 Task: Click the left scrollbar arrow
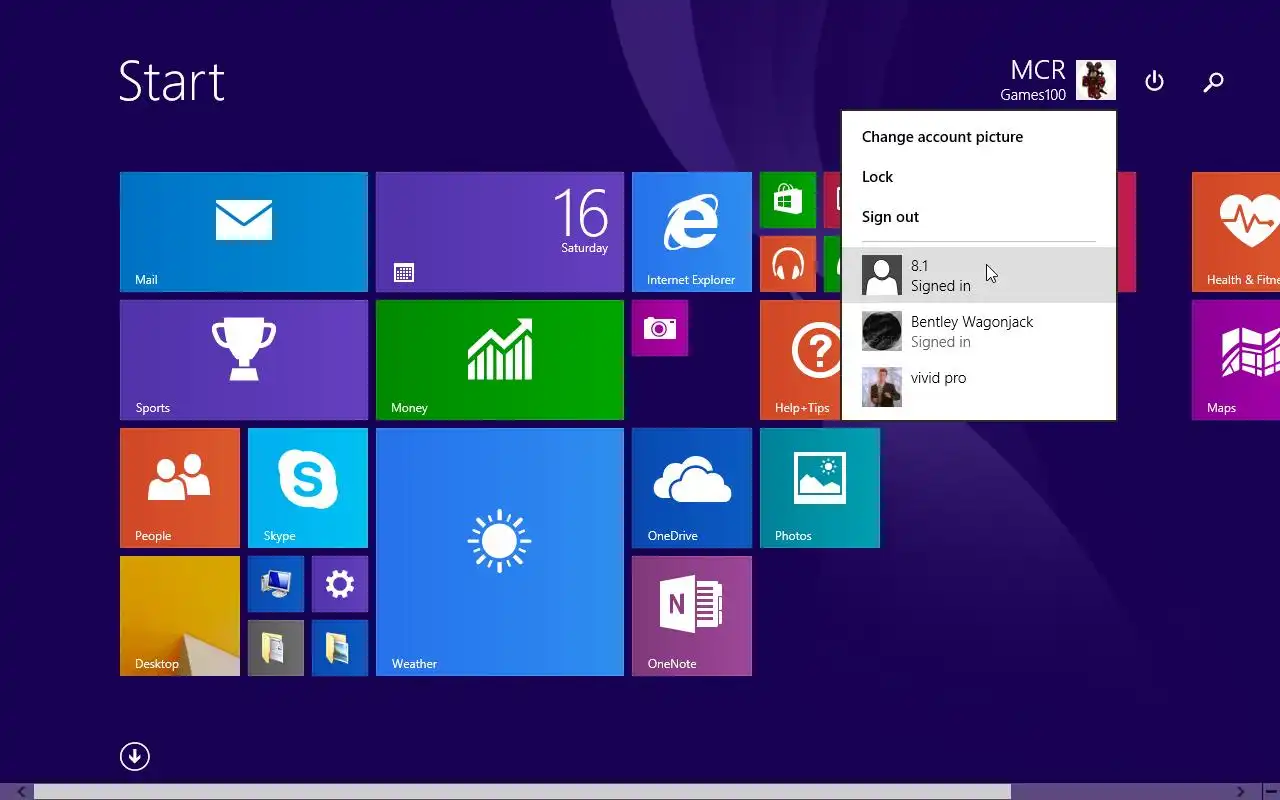click(20, 792)
